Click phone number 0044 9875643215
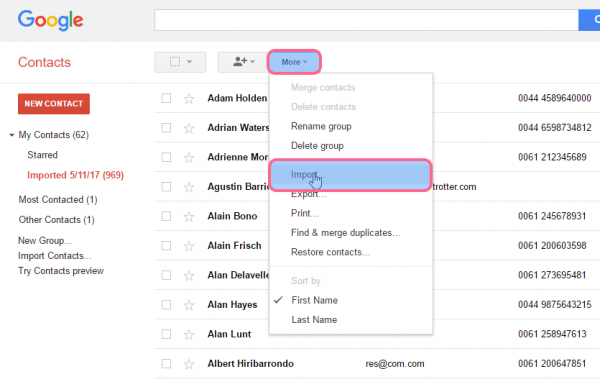Image resolution: width=600 pixels, height=387 pixels. (554, 305)
